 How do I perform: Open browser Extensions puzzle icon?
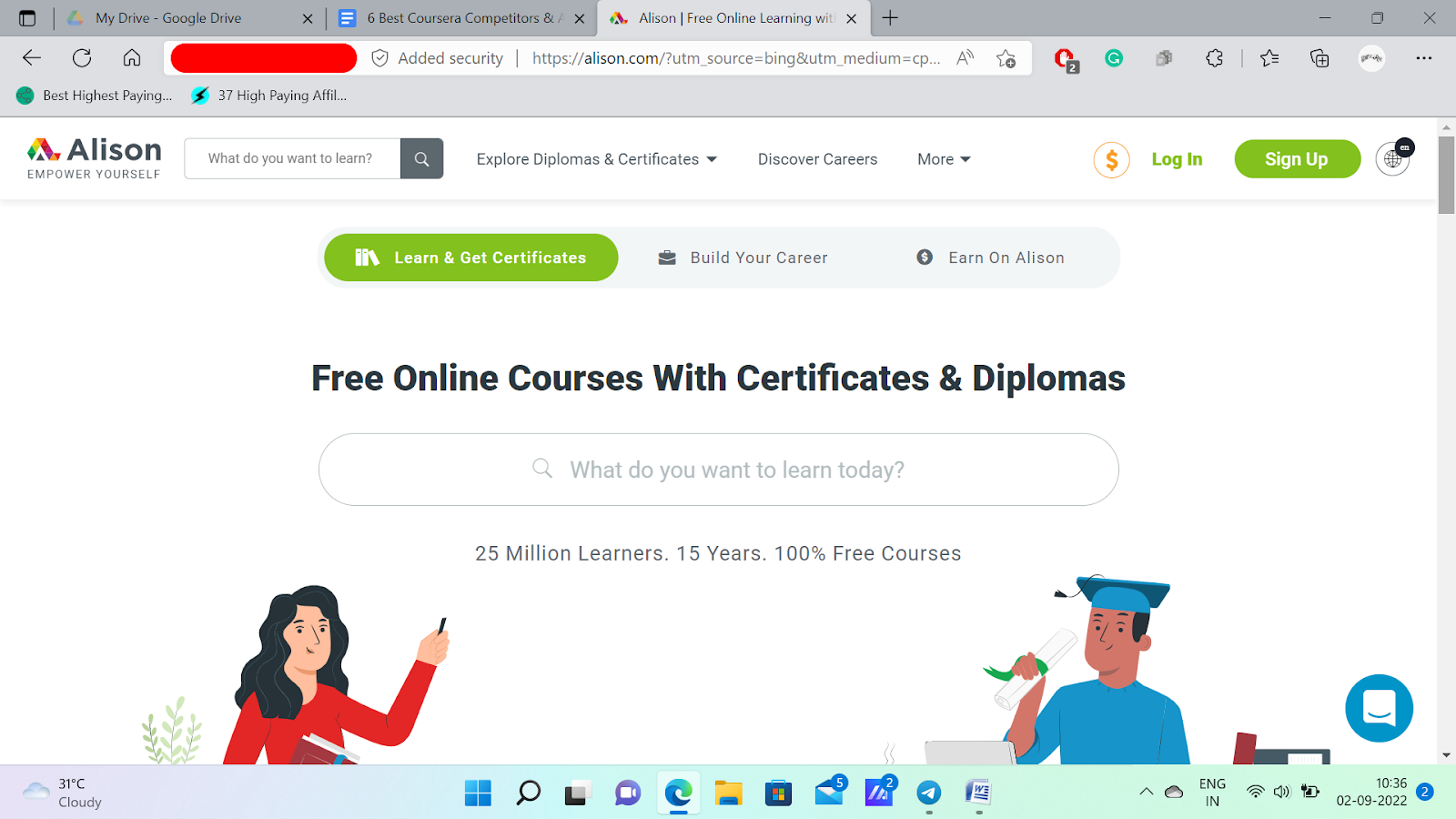1214,58
